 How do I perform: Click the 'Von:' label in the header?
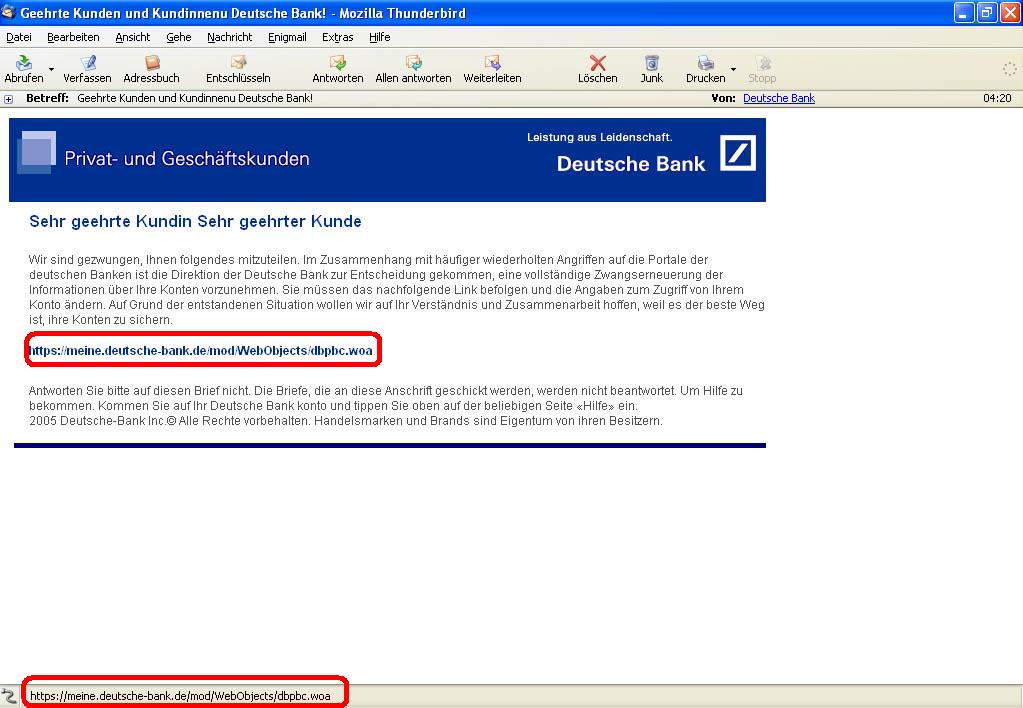[724, 99]
